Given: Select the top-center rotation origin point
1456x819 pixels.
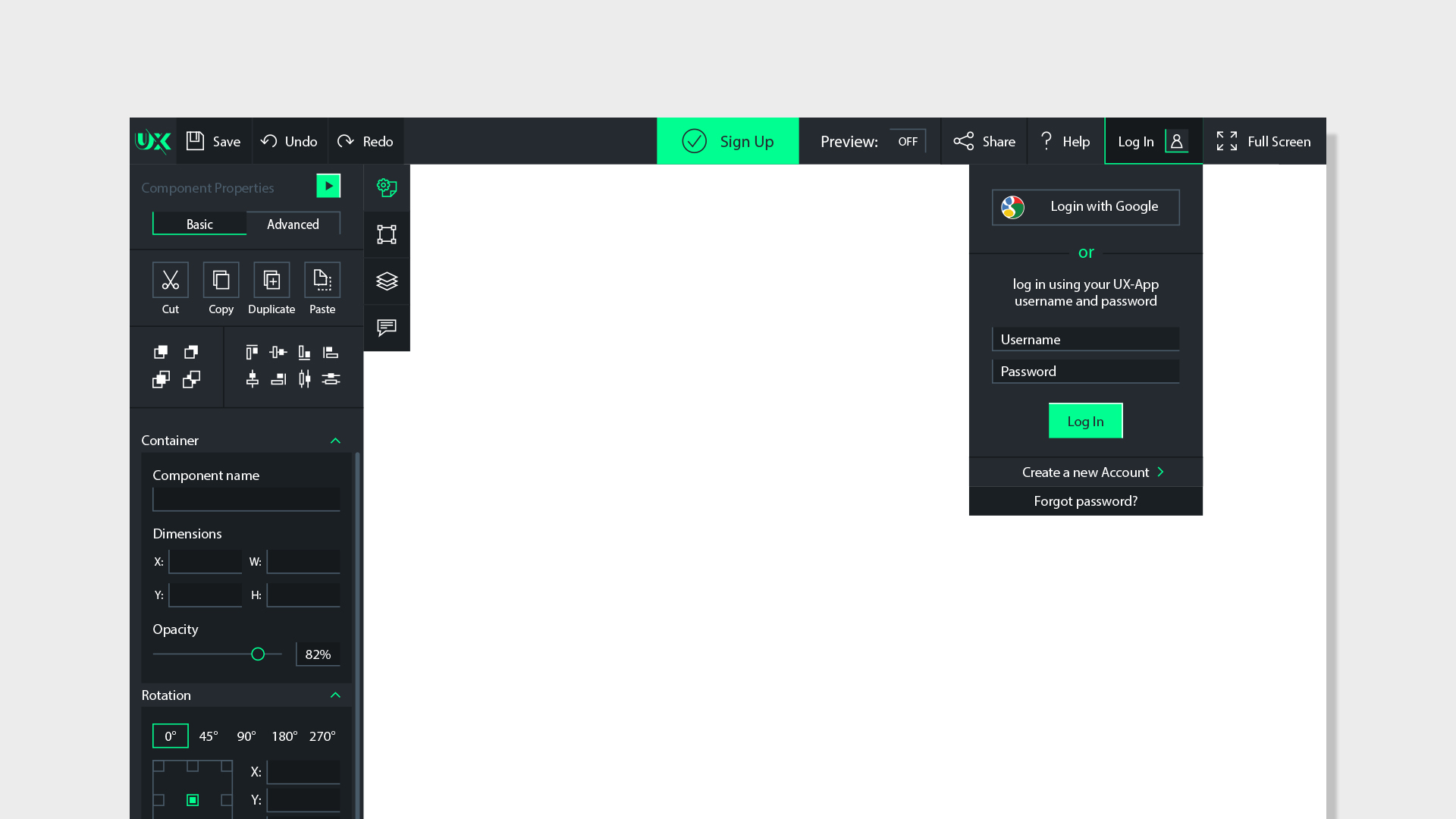Looking at the screenshot, I should (x=193, y=766).
